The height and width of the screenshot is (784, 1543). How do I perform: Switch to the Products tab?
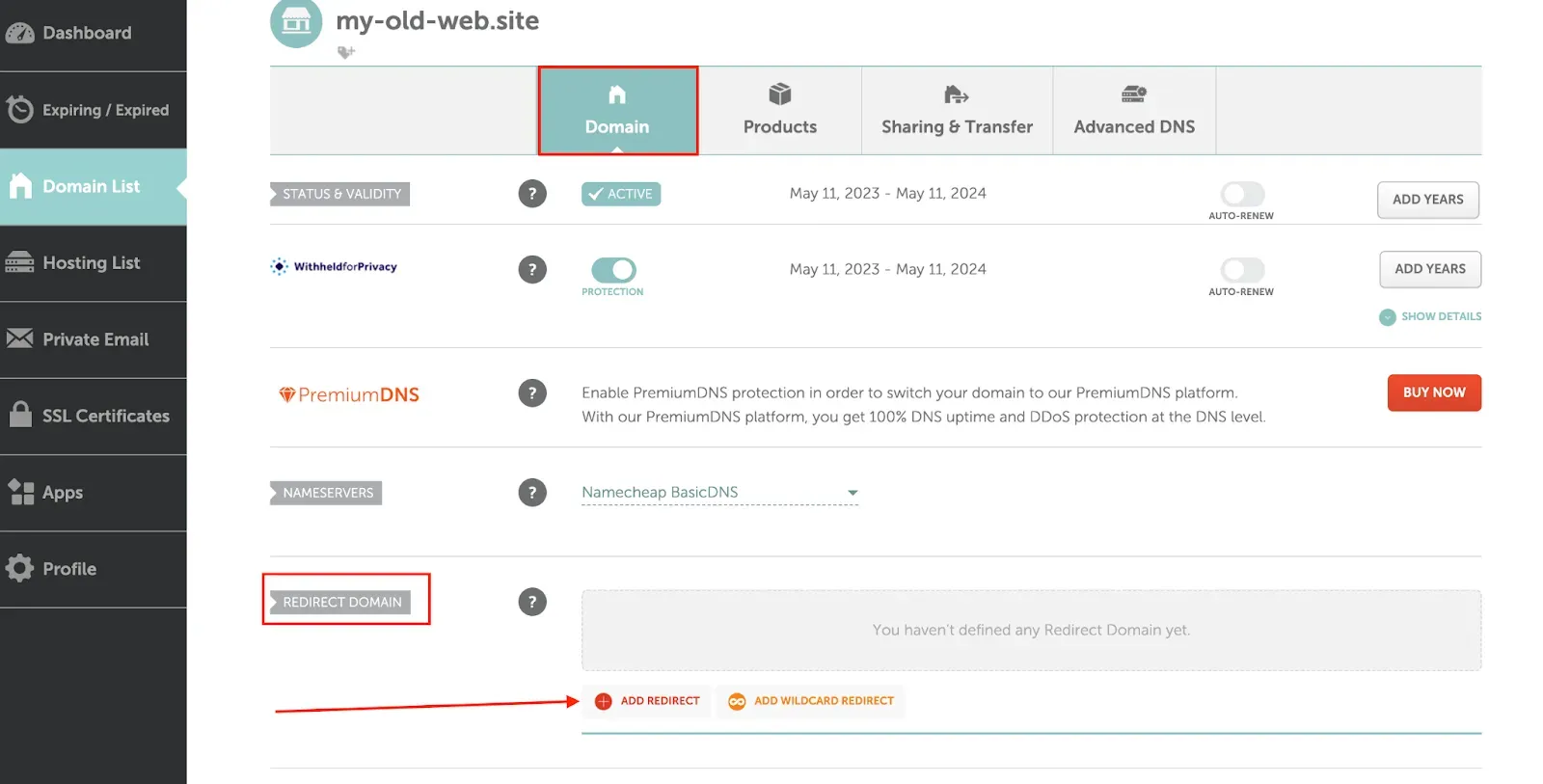[779, 111]
